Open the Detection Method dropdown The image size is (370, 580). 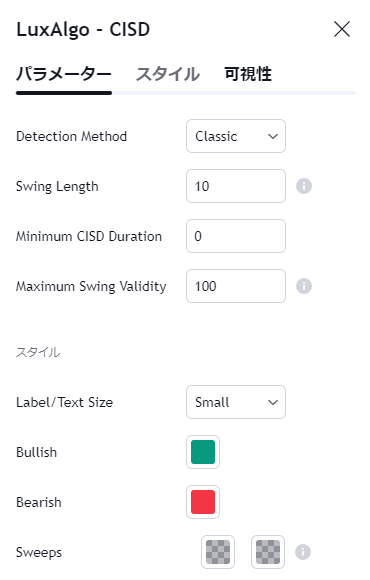coord(236,136)
